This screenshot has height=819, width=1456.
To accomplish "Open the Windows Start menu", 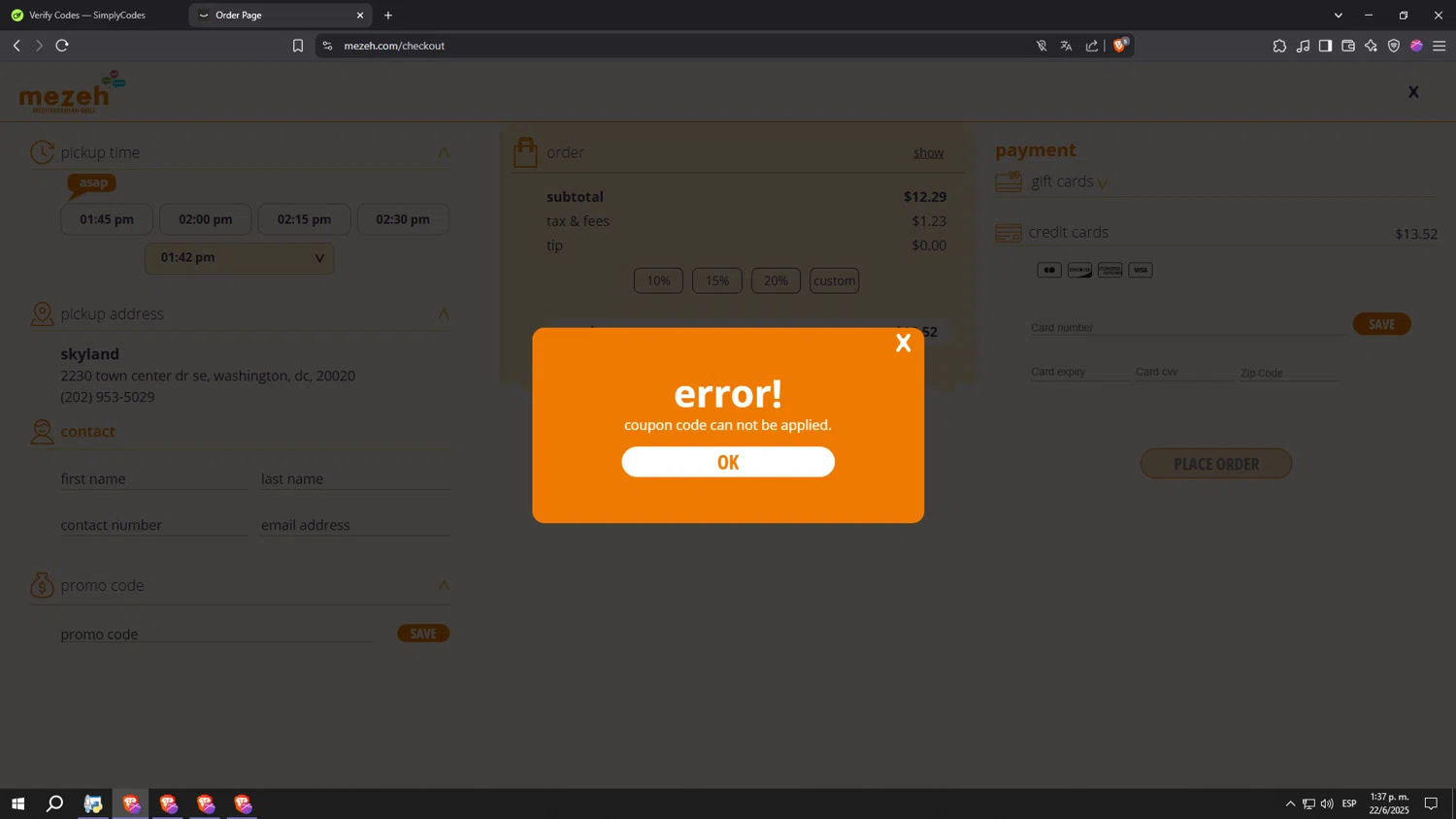I will 17,803.
